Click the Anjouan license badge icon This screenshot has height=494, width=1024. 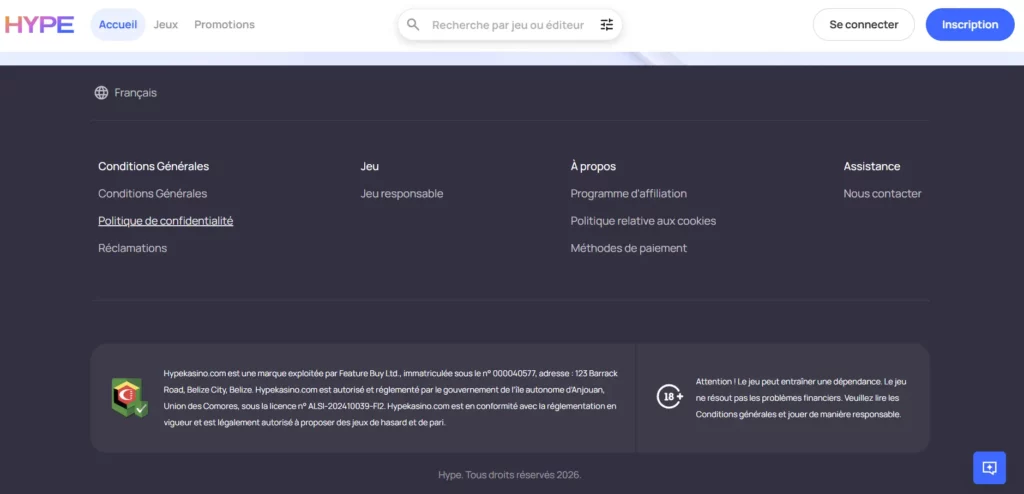tap(129, 398)
